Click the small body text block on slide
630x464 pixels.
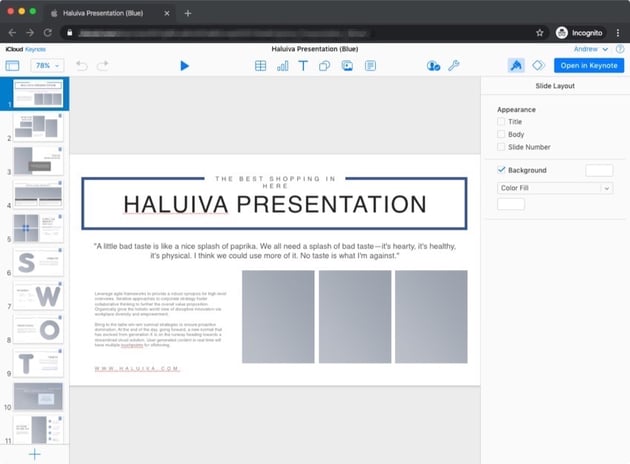[160, 319]
